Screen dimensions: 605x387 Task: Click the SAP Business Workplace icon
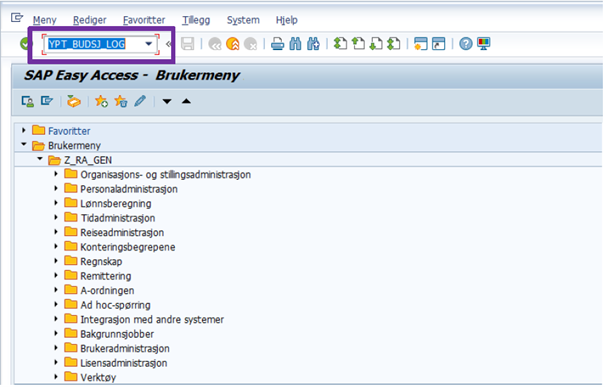(74, 101)
